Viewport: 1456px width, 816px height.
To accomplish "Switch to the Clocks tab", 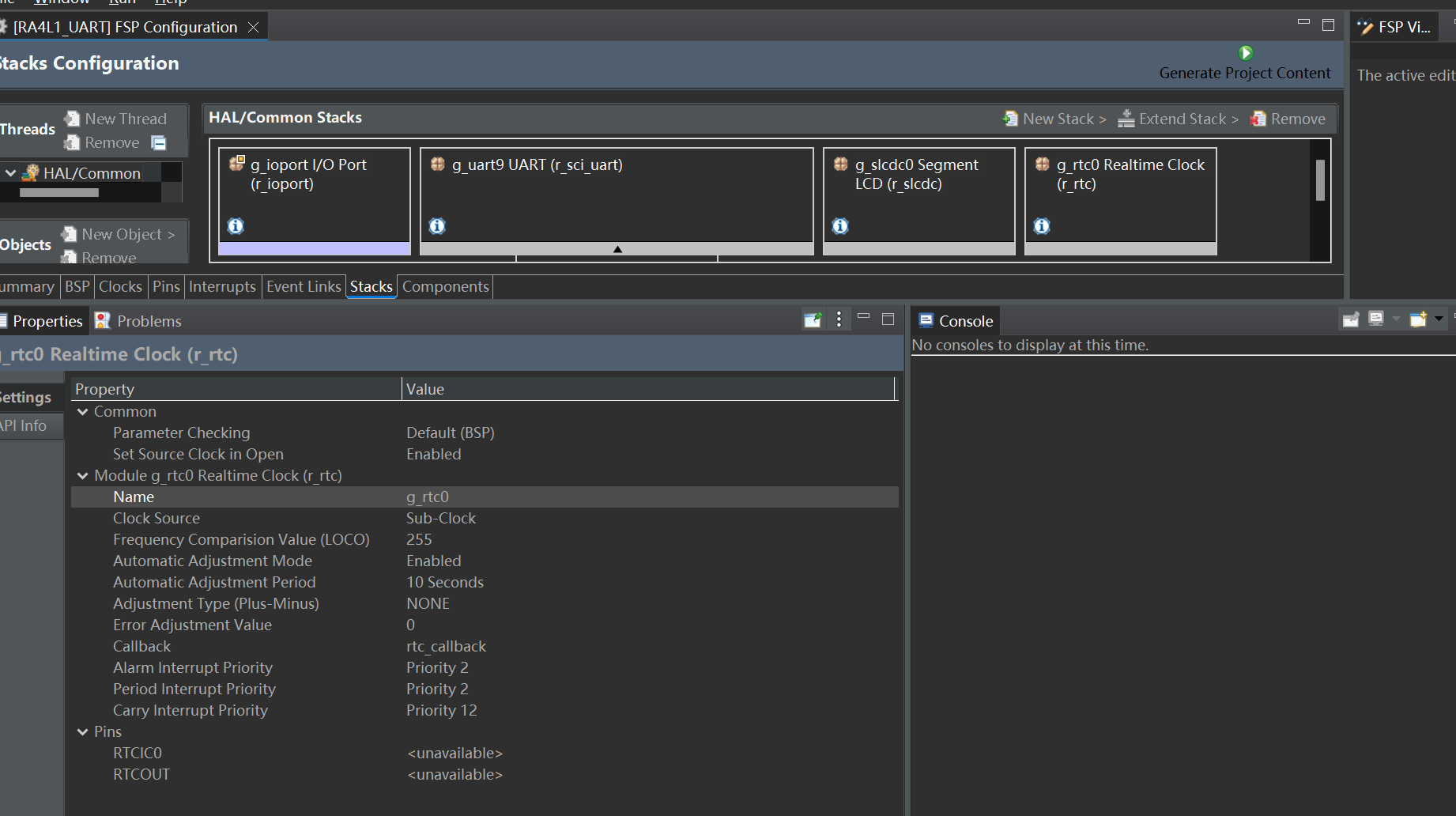I will tap(120, 286).
